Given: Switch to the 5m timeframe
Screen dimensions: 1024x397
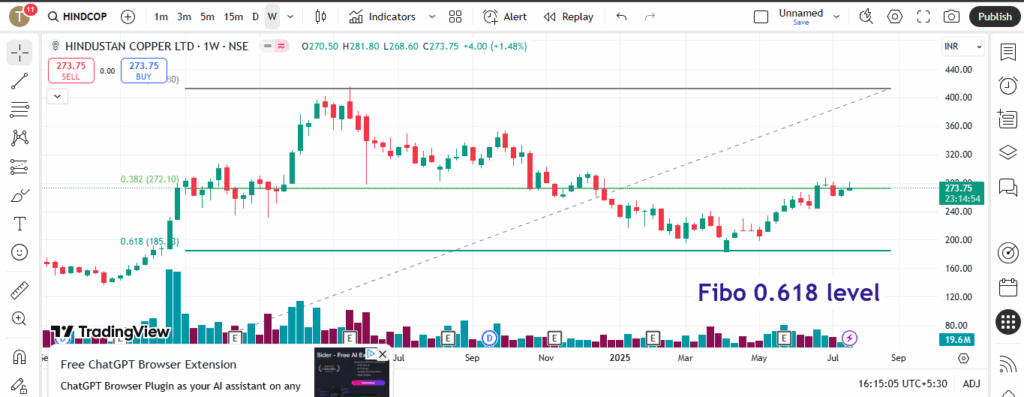Looking at the screenshot, I should [x=207, y=17].
